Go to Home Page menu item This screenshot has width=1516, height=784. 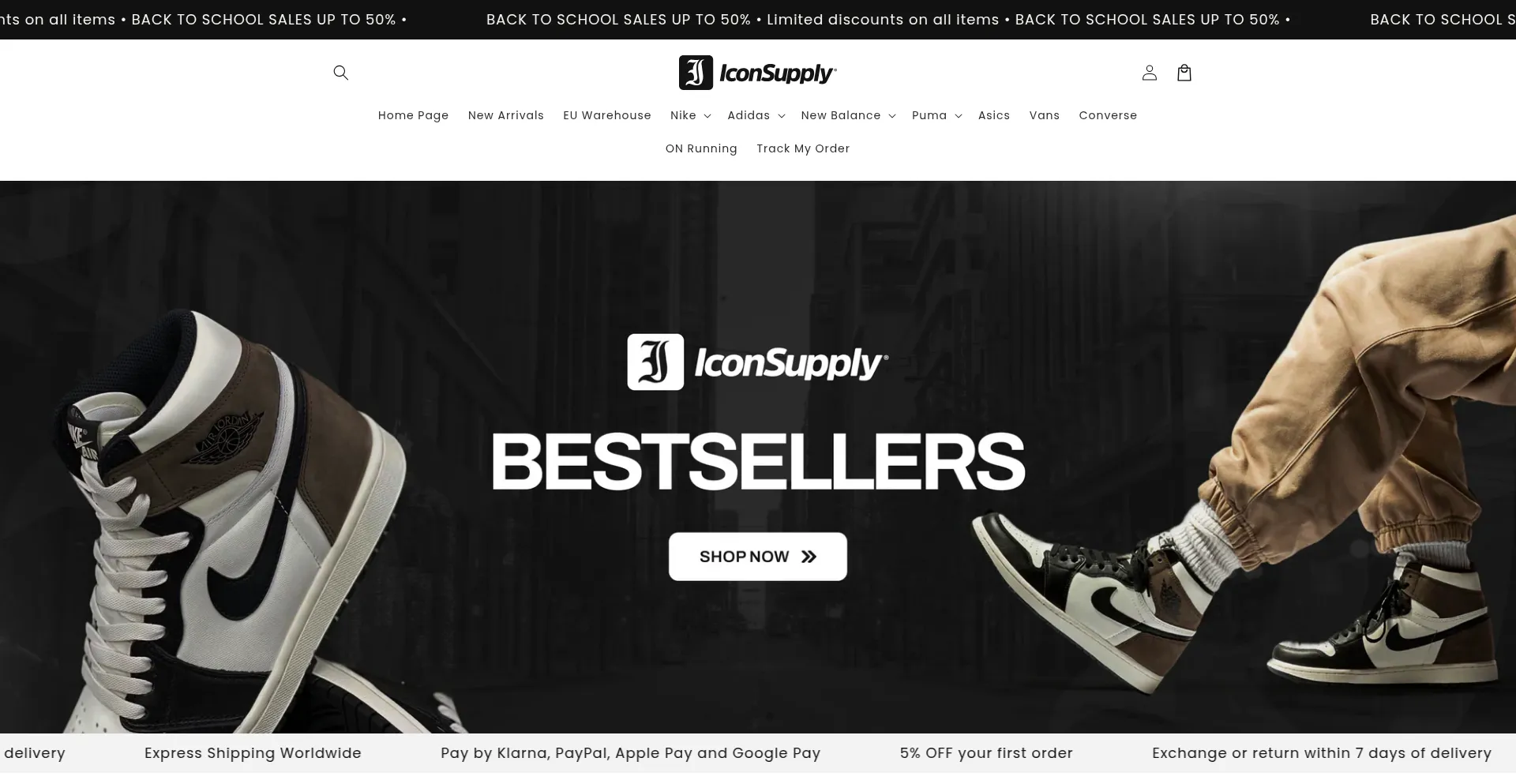coord(413,115)
